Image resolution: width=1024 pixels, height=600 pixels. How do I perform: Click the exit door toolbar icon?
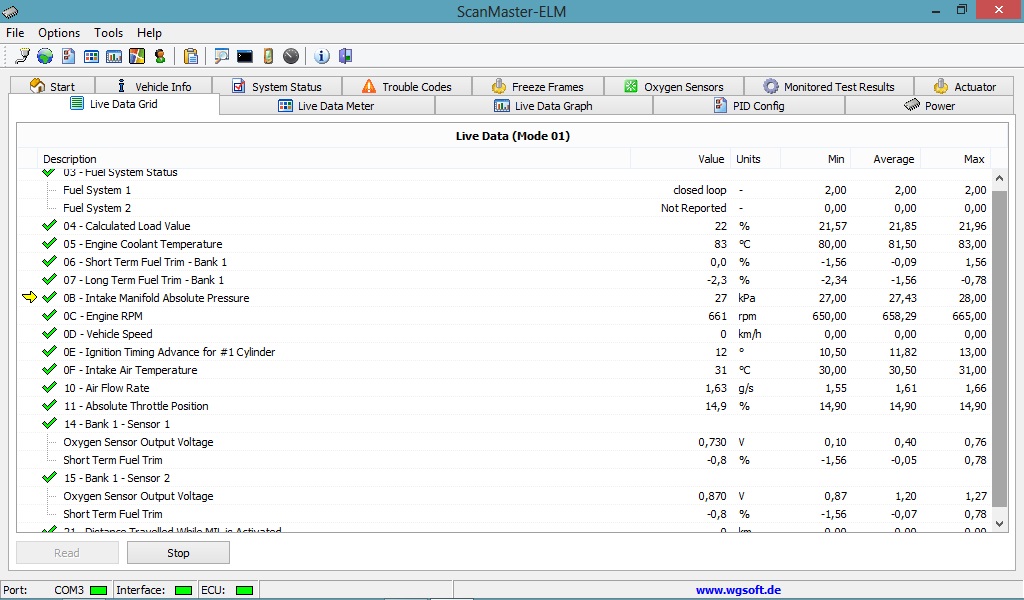tap(345, 56)
